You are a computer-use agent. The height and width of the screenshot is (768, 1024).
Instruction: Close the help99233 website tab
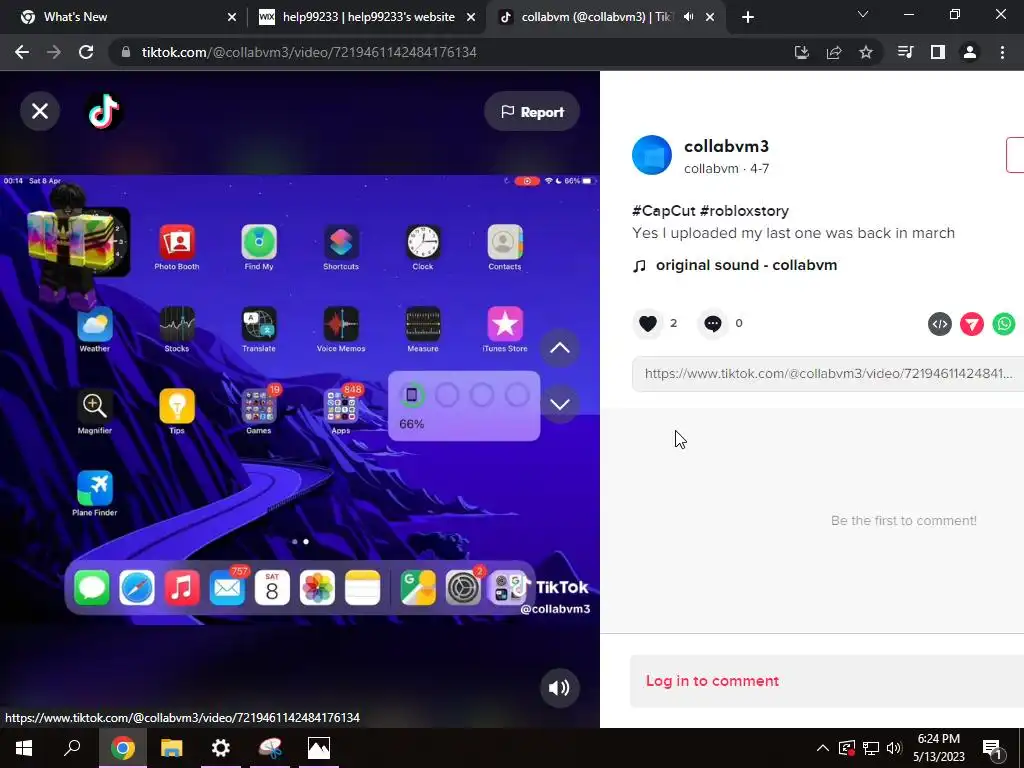(470, 17)
